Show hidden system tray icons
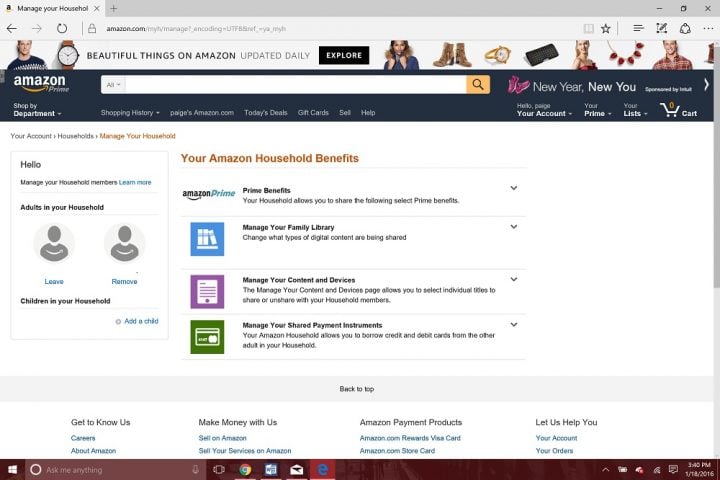The width and height of the screenshot is (720, 480). point(606,469)
